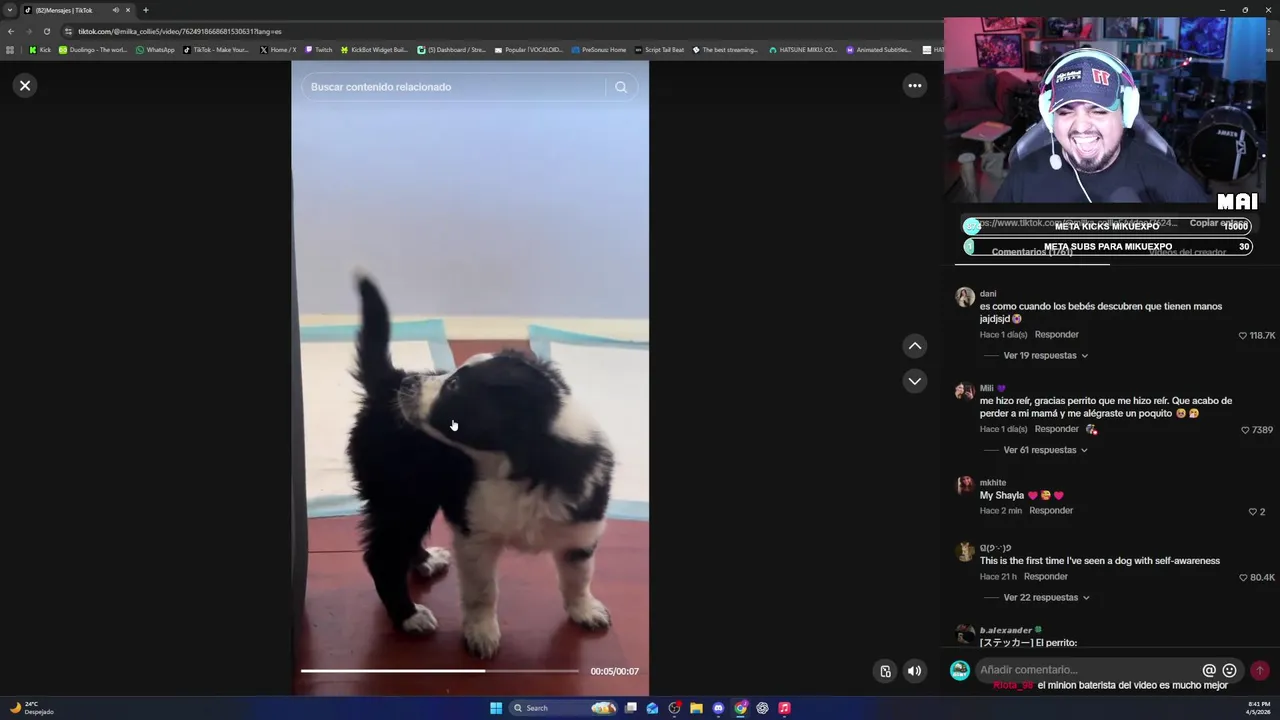This screenshot has height=720, width=1280.
Task: Click the address bar URL
Action: [x=180, y=31]
